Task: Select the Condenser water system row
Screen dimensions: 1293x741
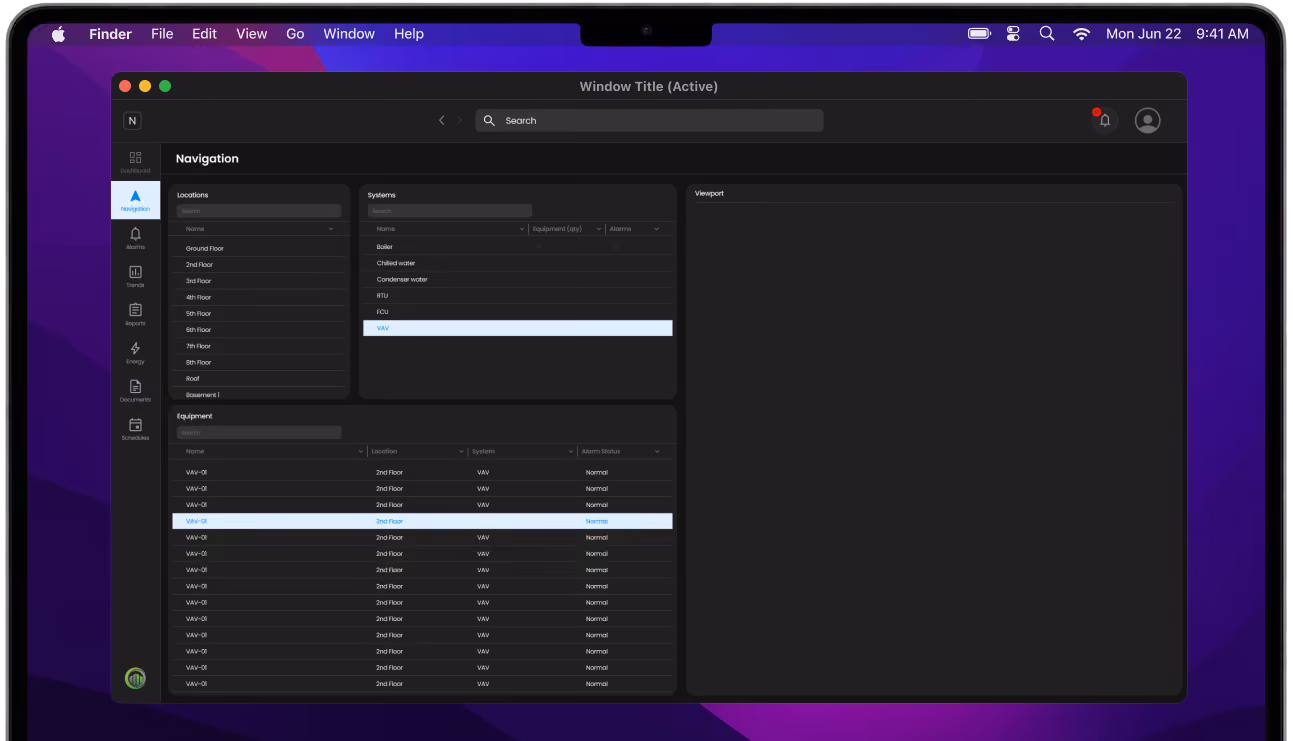Action: [518, 279]
